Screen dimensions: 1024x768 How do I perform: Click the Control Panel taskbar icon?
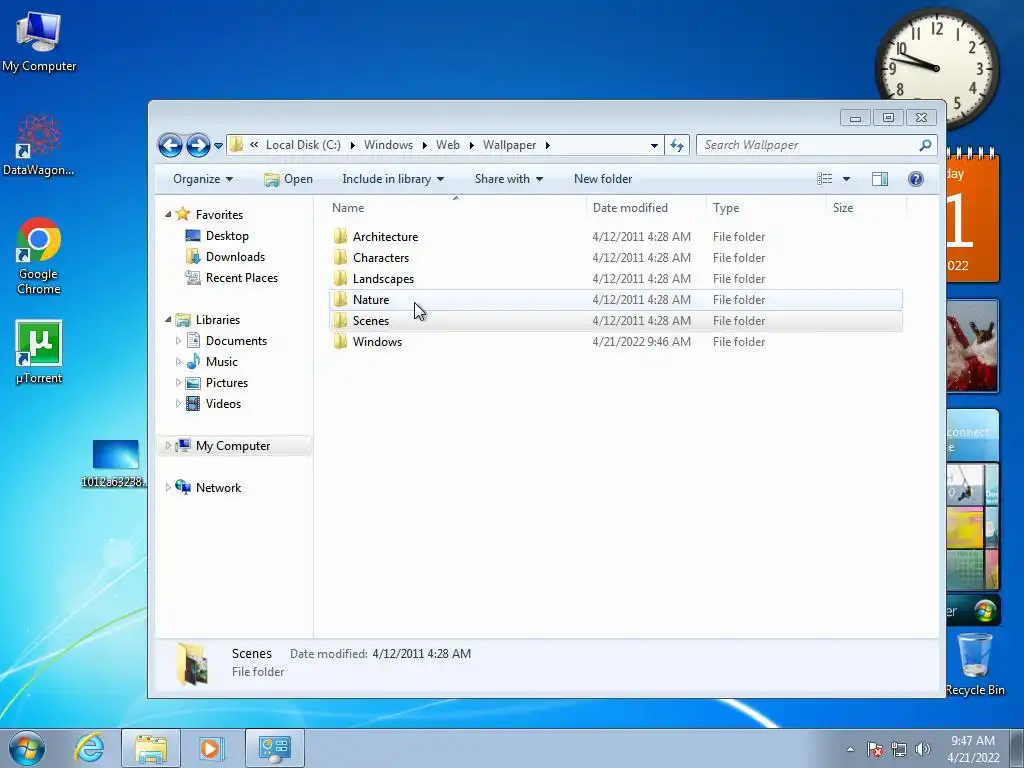[x=274, y=748]
